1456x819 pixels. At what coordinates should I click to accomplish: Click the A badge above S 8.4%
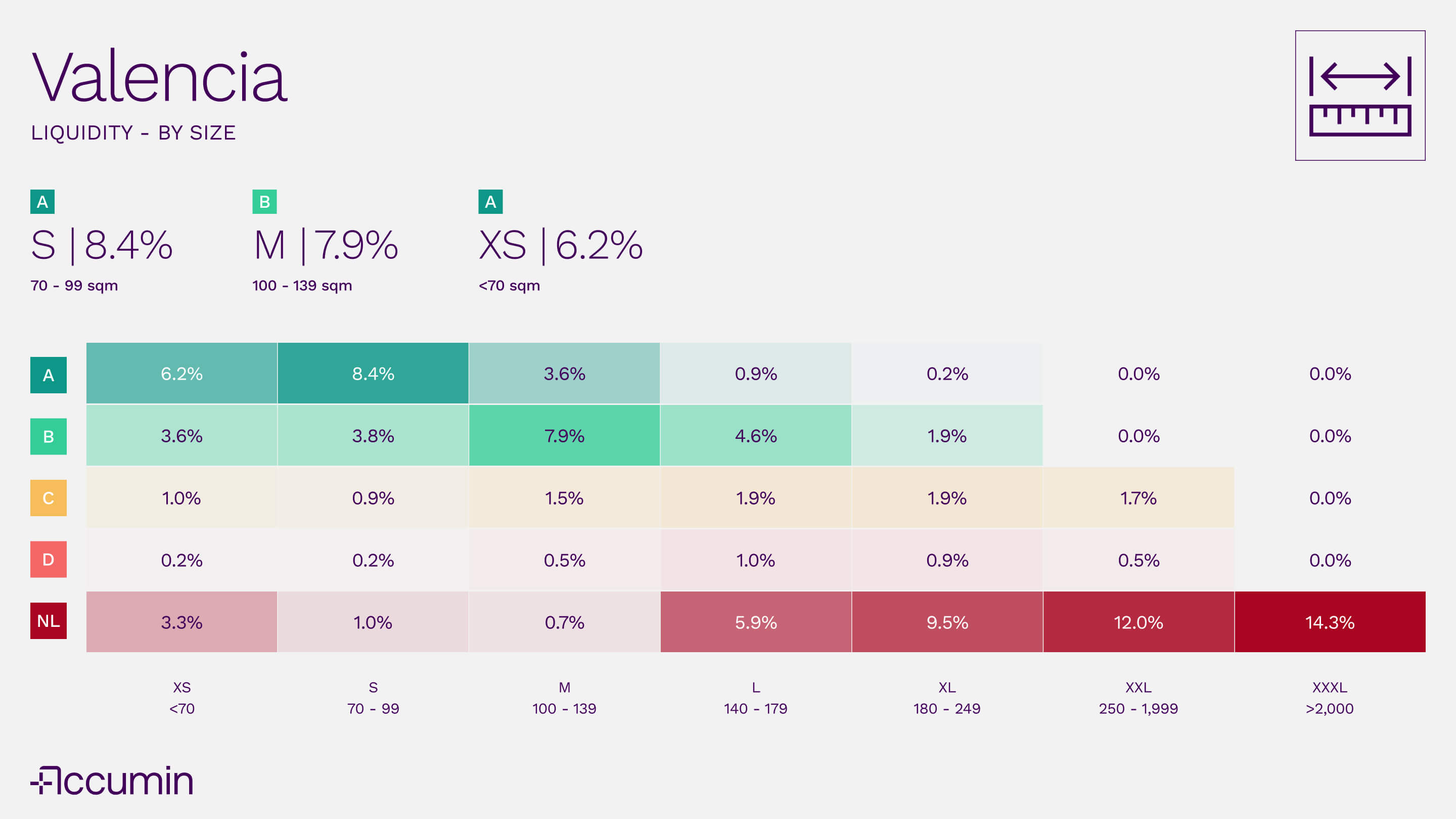(x=42, y=202)
